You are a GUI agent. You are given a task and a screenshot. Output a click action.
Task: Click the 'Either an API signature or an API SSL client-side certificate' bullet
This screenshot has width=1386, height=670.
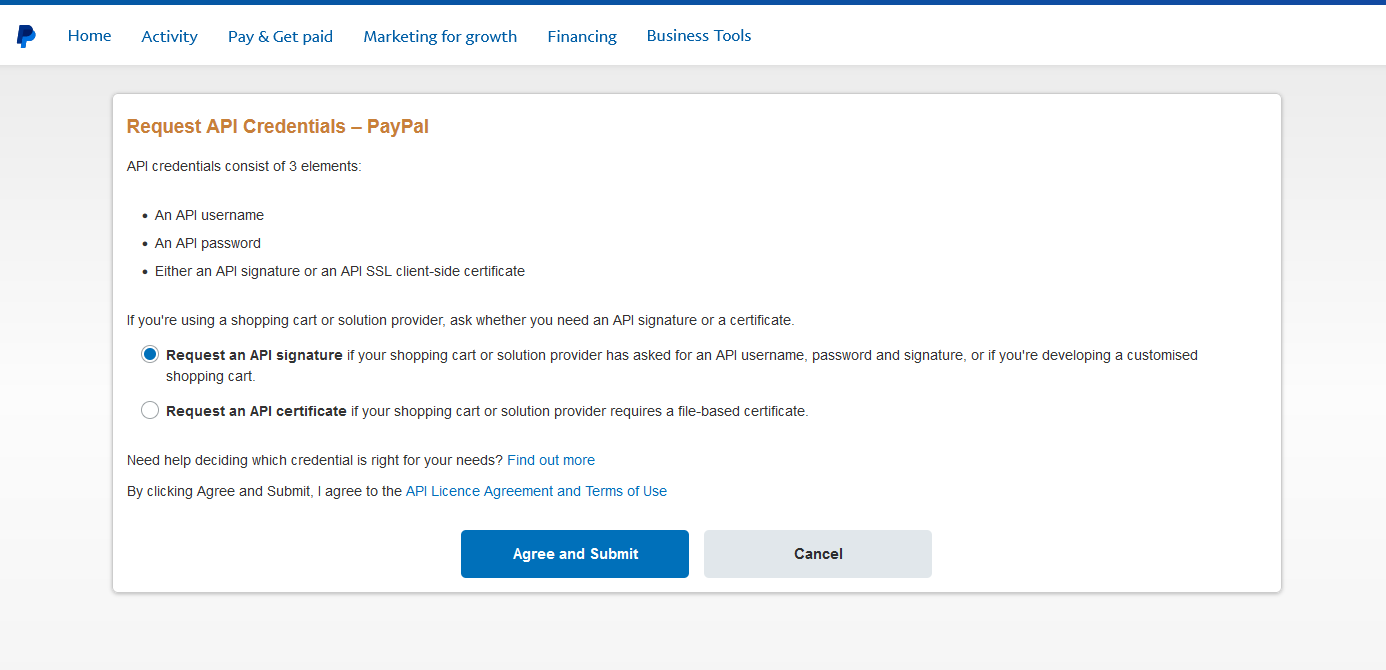(340, 271)
